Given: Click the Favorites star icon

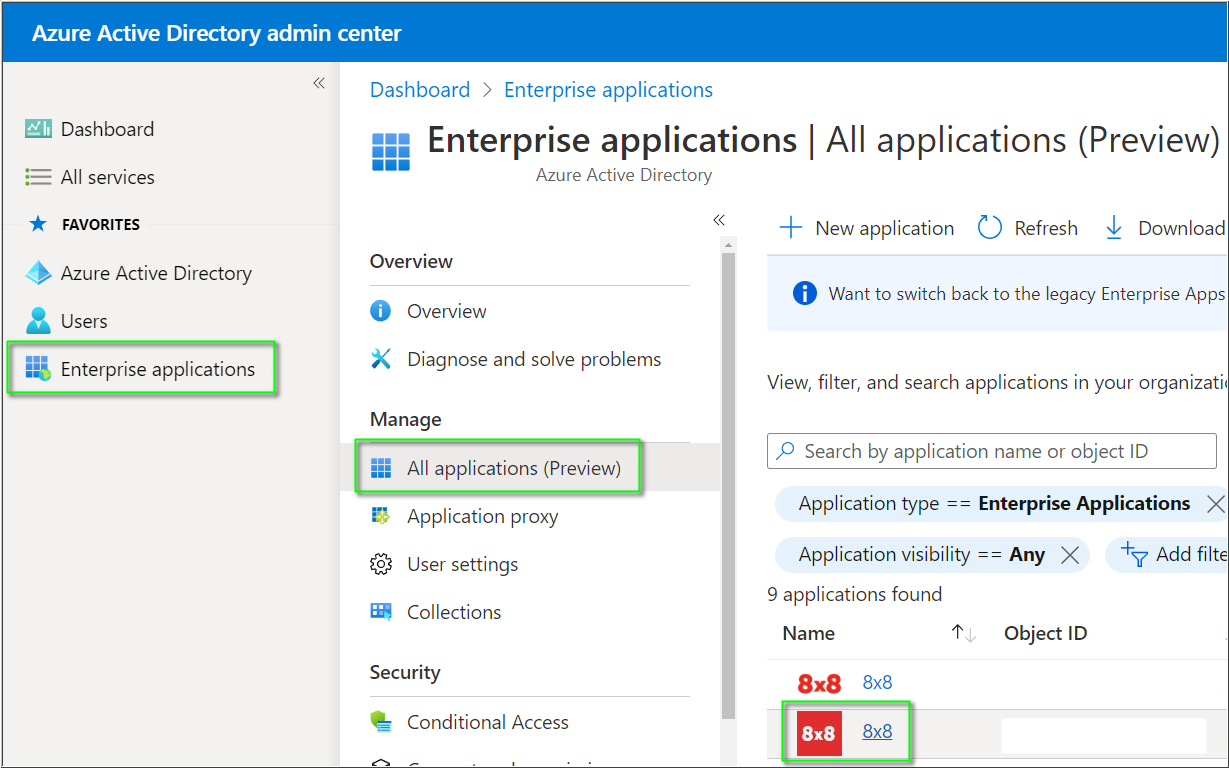Looking at the screenshot, I should tap(38, 224).
